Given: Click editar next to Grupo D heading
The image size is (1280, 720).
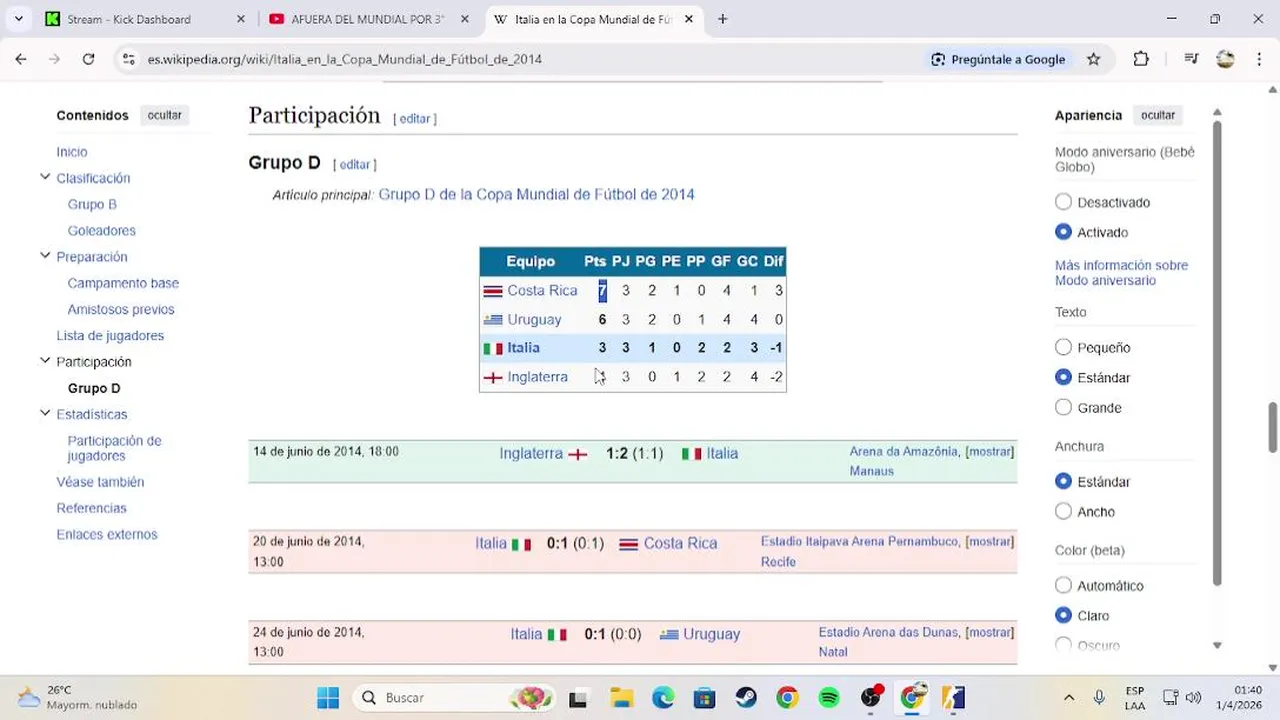Looking at the screenshot, I should (355, 164).
